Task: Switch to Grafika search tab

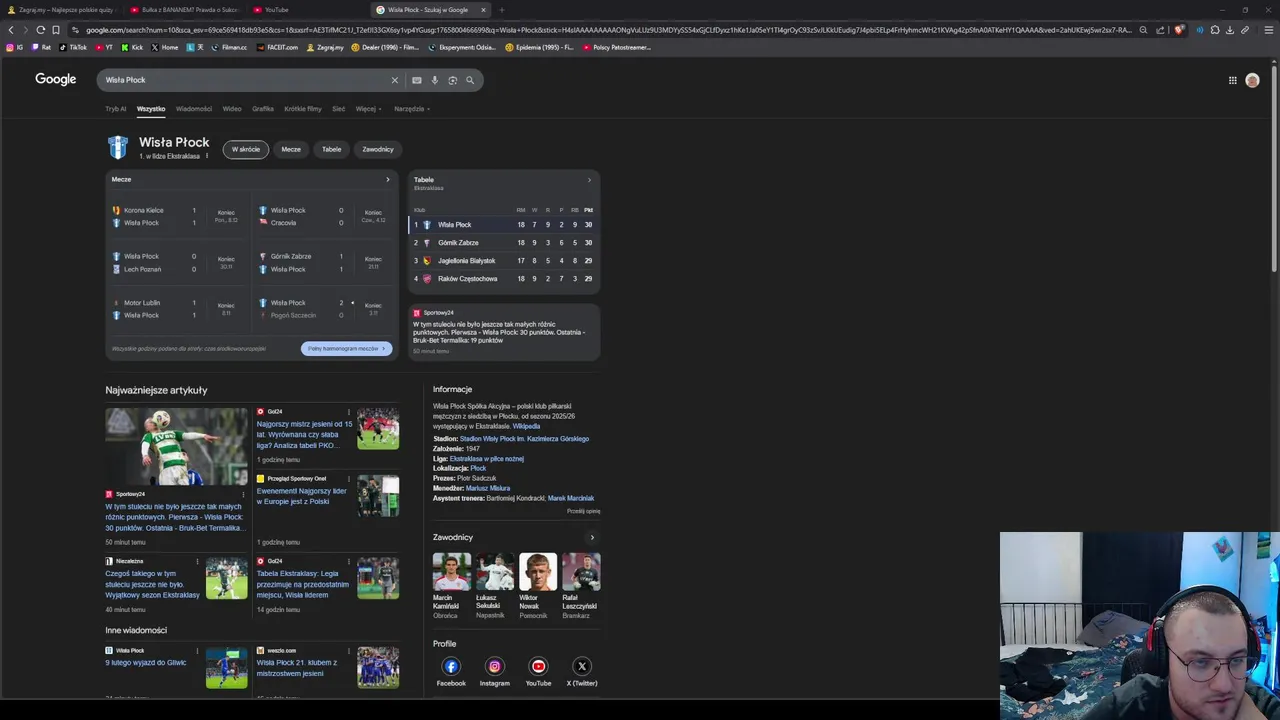Action: [263, 109]
